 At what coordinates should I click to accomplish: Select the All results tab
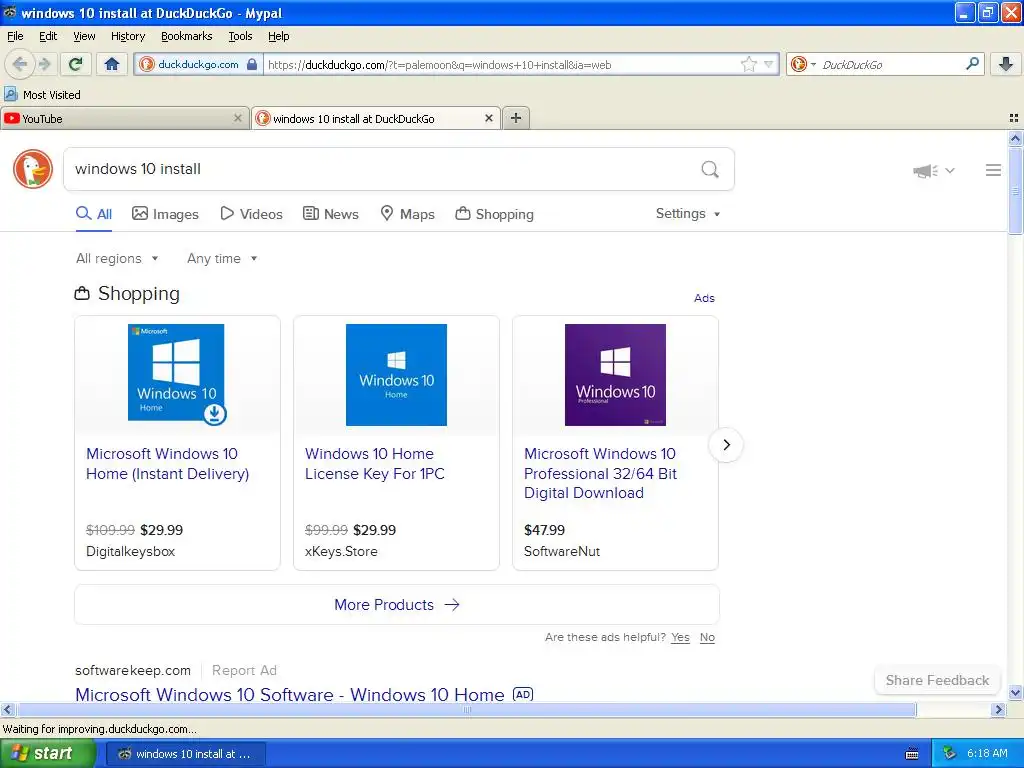tap(94, 214)
